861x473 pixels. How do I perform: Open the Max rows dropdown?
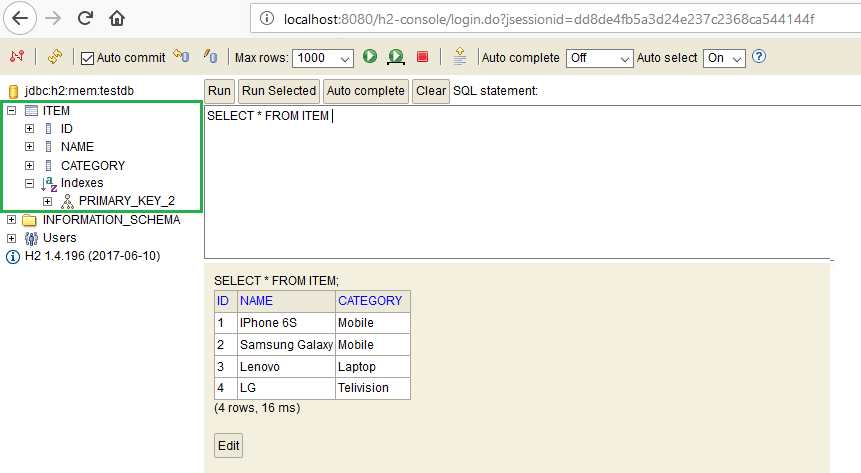pyautogui.click(x=324, y=58)
